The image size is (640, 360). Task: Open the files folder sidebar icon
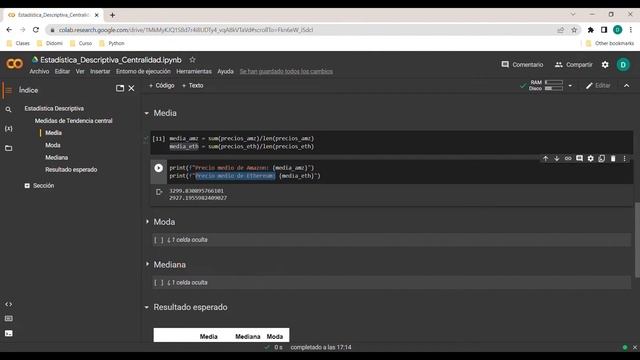tap(8, 148)
